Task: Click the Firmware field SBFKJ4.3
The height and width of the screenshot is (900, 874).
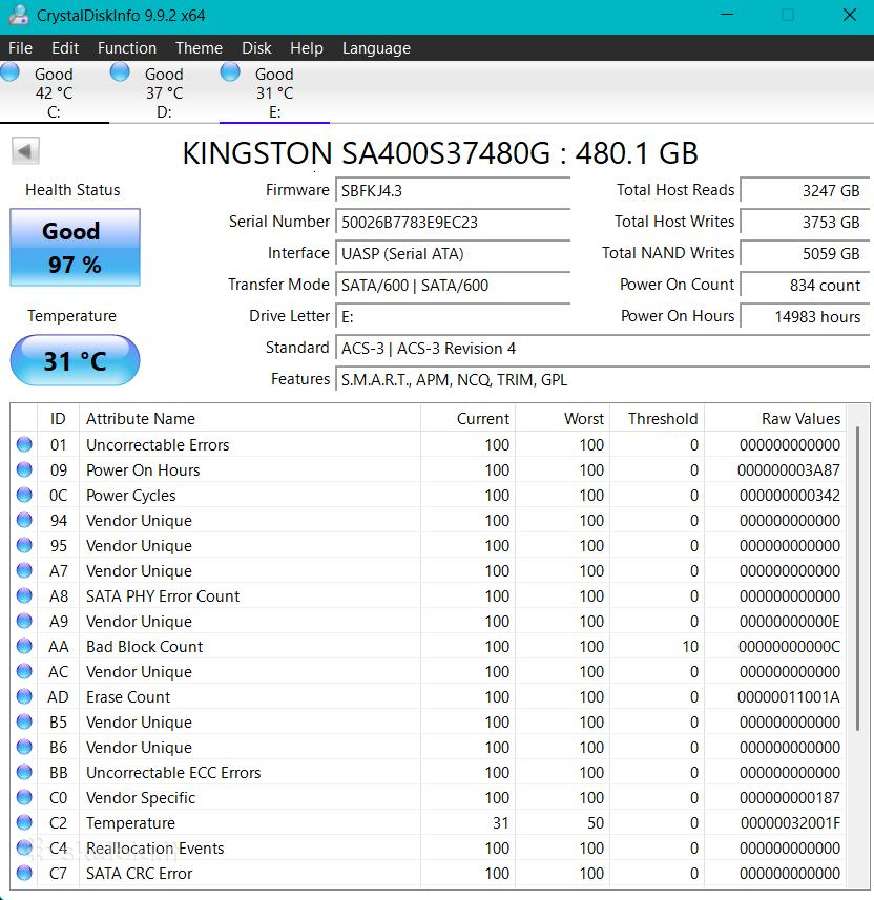Action: (x=453, y=191)
